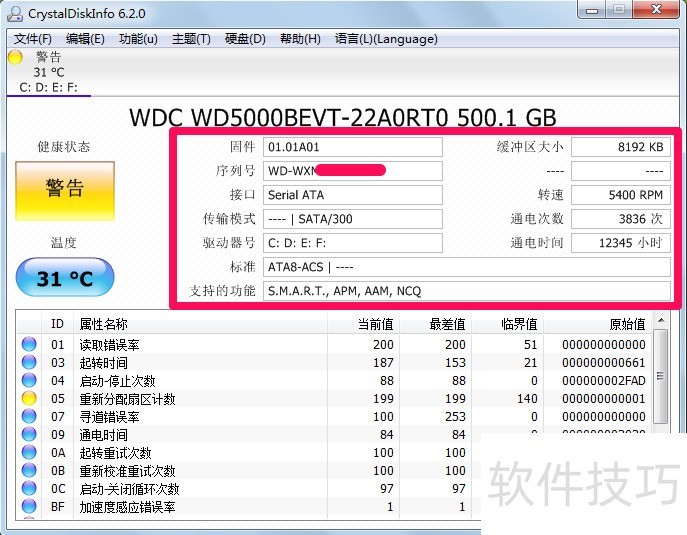The height and width of the screenshot is (535, 687).
Task: Click the buffer size value 8192 KB
Action: click(621, 147)
